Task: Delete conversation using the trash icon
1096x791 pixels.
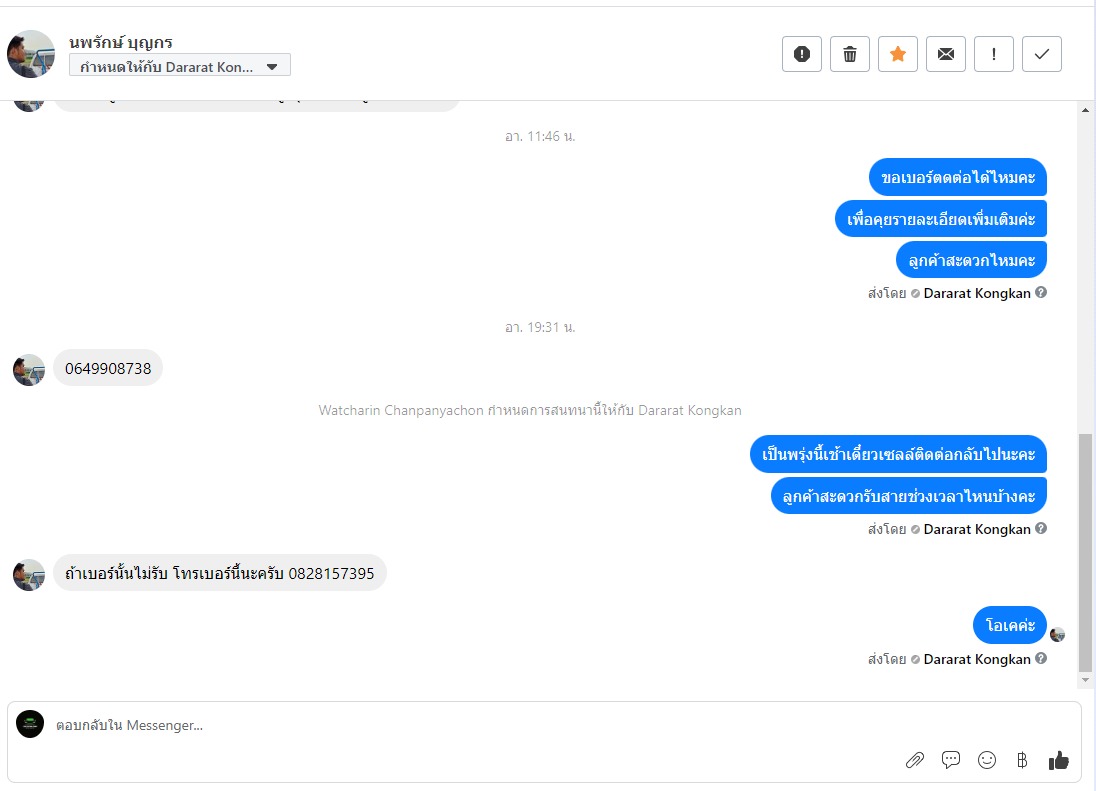Action: tap(850, 54)
